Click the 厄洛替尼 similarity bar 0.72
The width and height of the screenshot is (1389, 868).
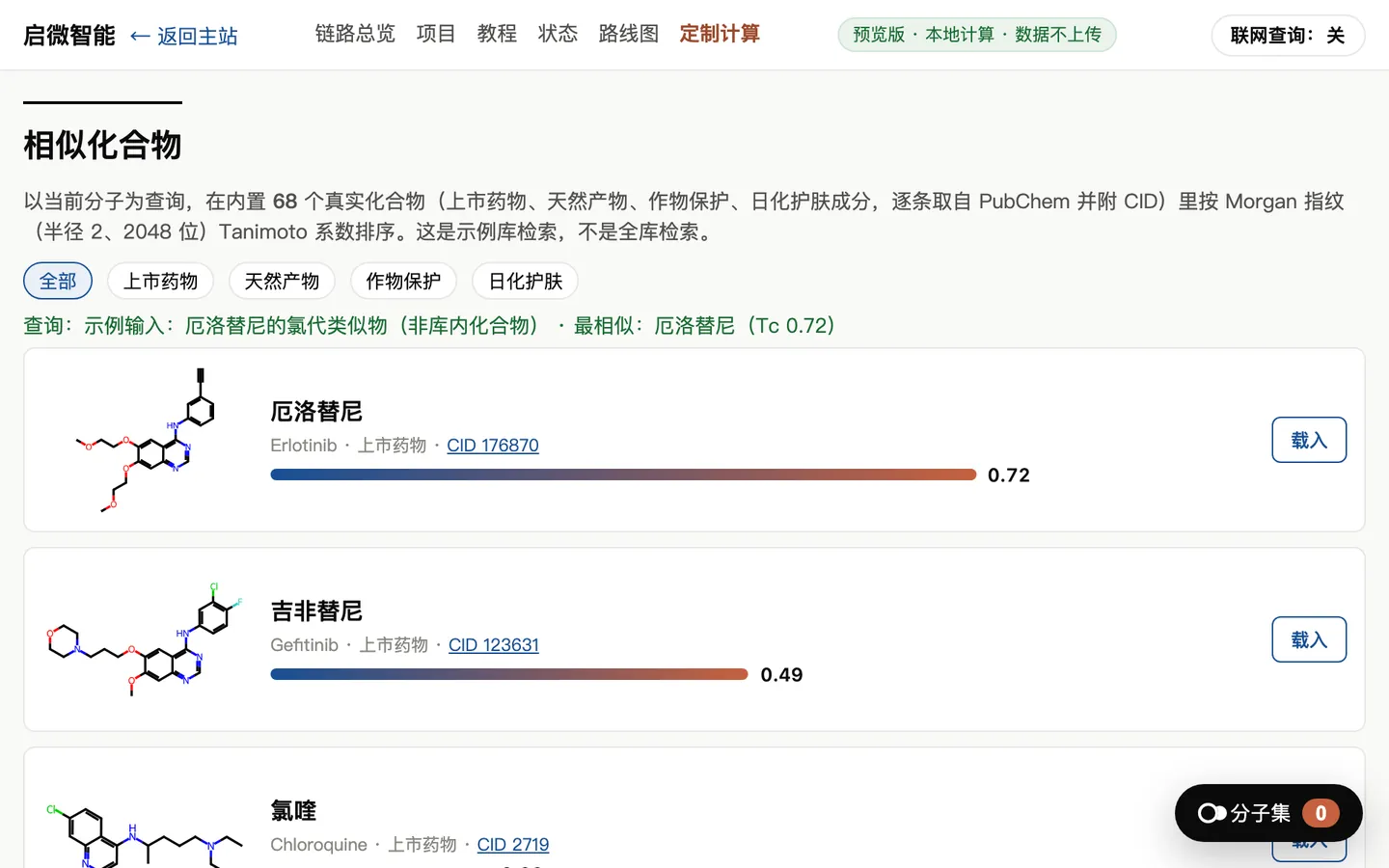click(624, 475)
